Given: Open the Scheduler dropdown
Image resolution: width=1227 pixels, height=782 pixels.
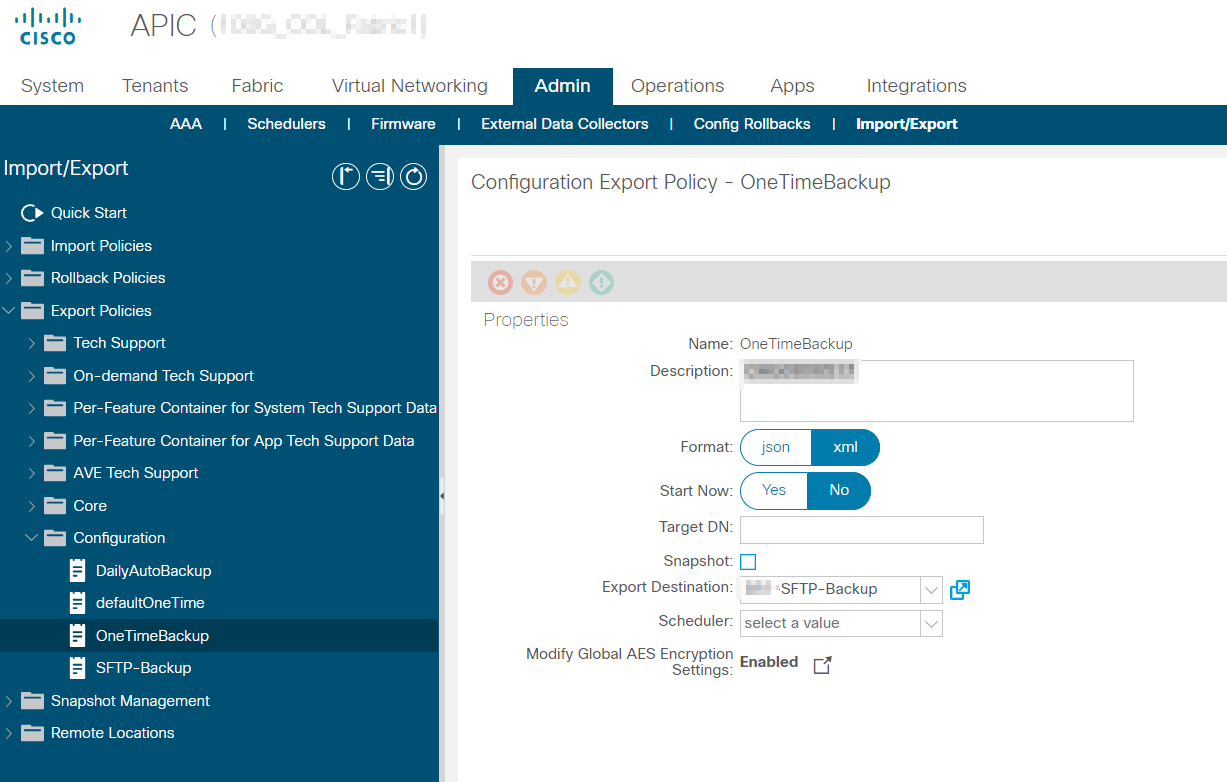Looking at the screenshot, I should click(x=931, y=624).
